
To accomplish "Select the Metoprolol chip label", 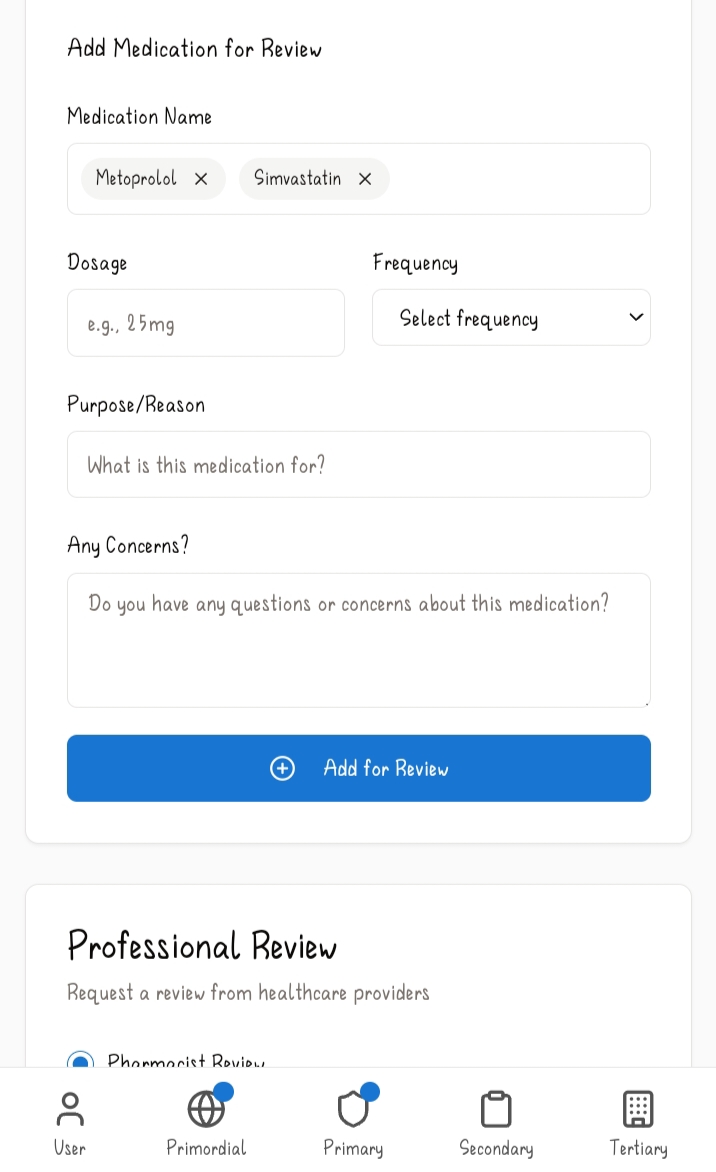I will coord(136,179).
